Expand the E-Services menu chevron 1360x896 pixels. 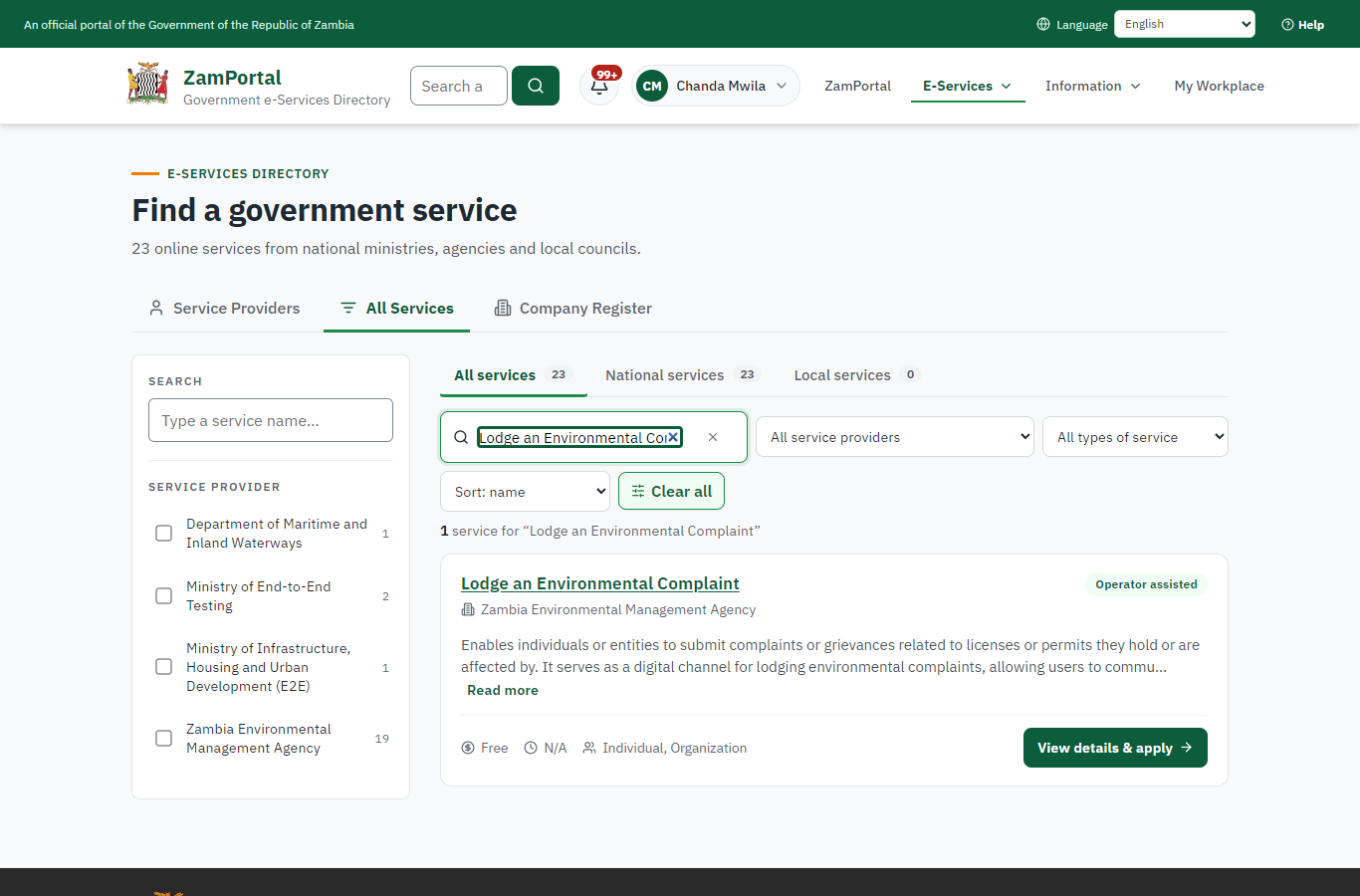(1007, 86)
